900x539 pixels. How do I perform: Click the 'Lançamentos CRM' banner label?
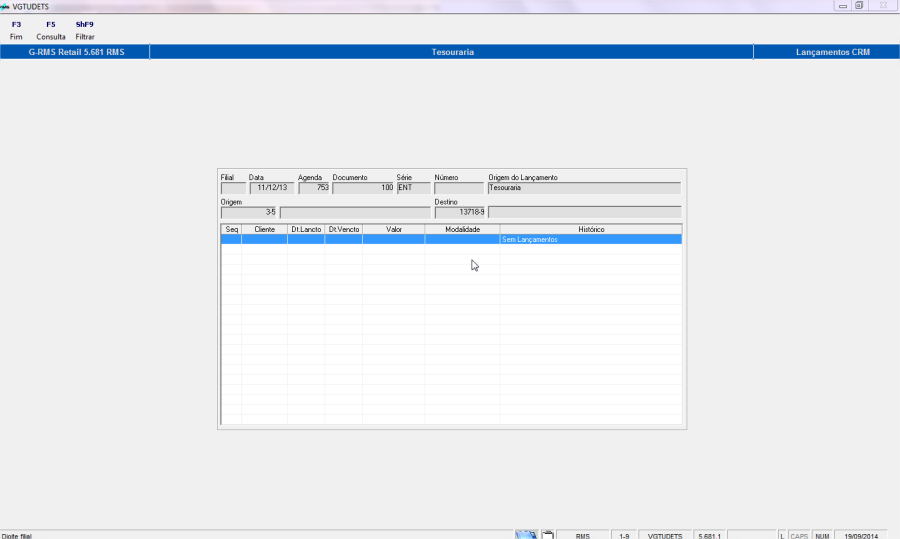click(x=832, y=52)
